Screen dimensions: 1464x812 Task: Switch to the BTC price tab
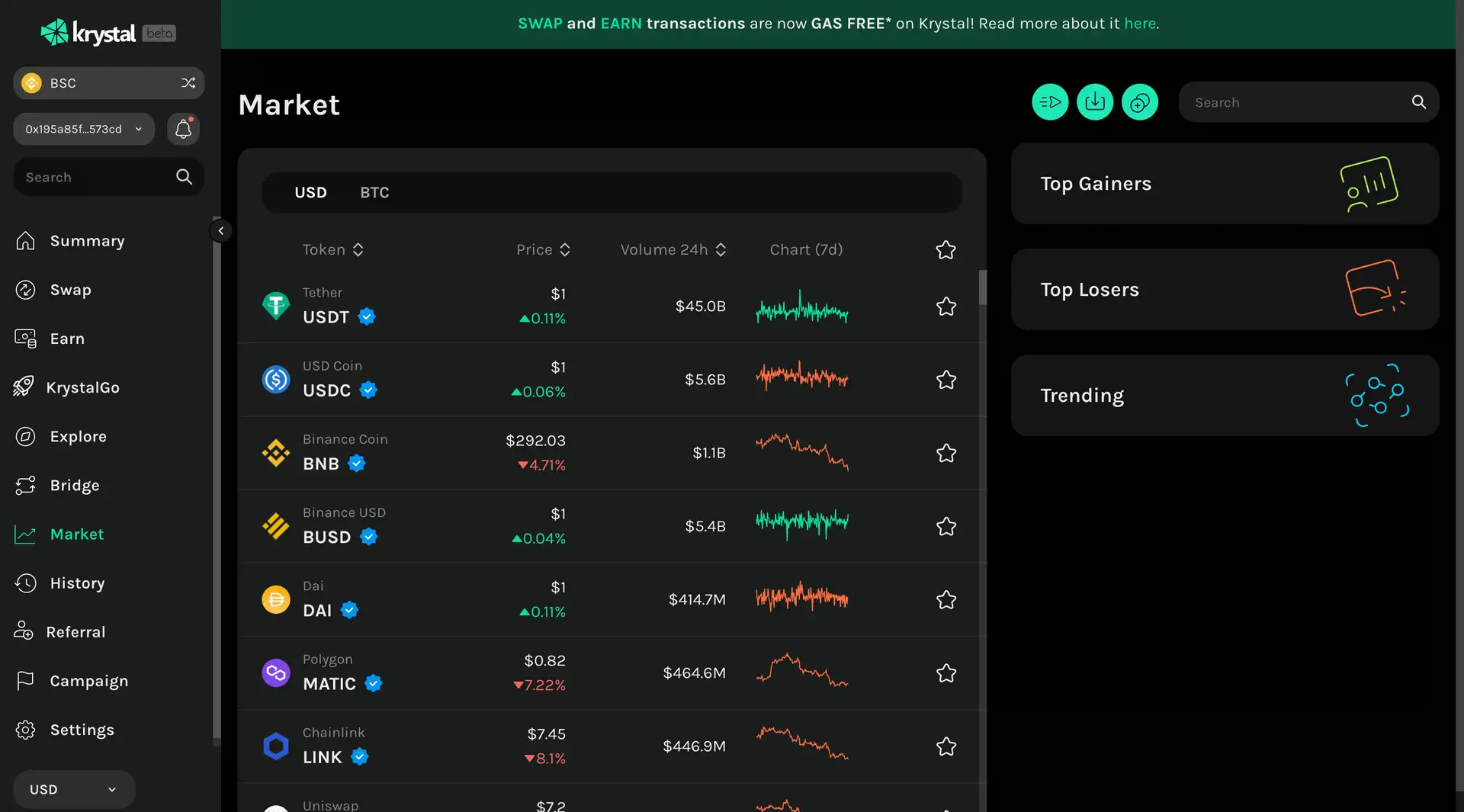click(374, 193)
